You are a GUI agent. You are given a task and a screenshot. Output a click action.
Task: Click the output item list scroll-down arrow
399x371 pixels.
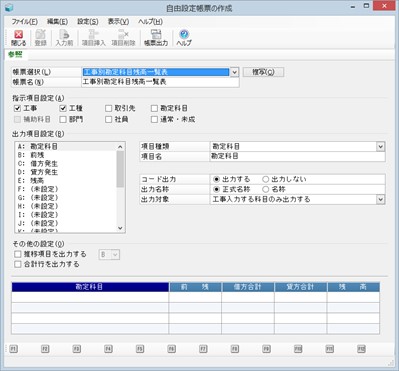(120, 228)
